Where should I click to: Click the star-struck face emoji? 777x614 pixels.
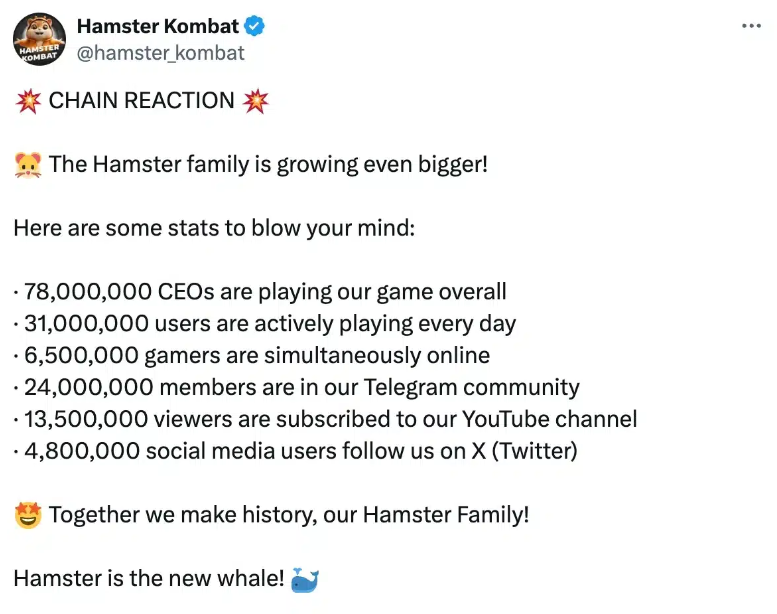(x=27, y=516)
